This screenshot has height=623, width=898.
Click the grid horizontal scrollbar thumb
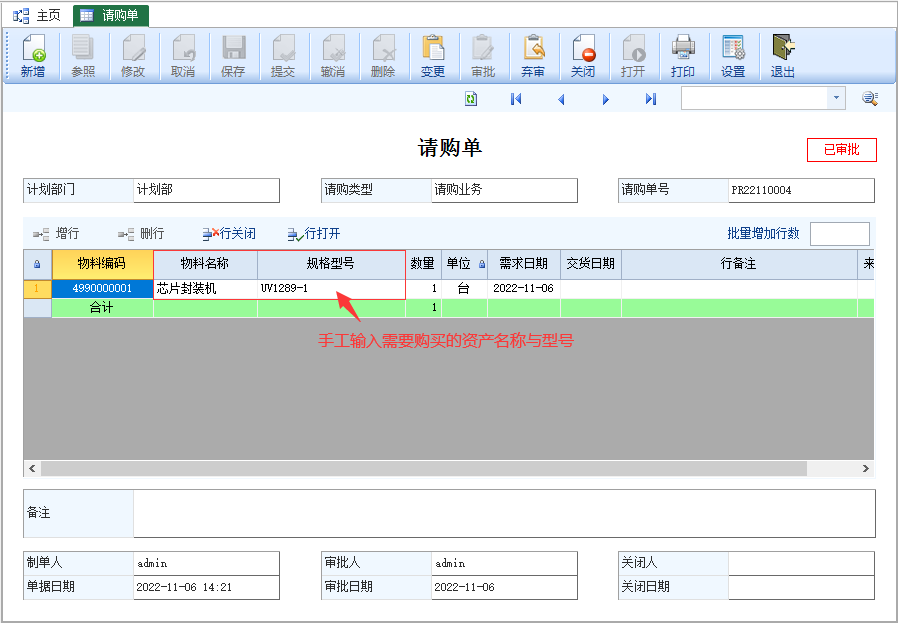pos(424,468)
